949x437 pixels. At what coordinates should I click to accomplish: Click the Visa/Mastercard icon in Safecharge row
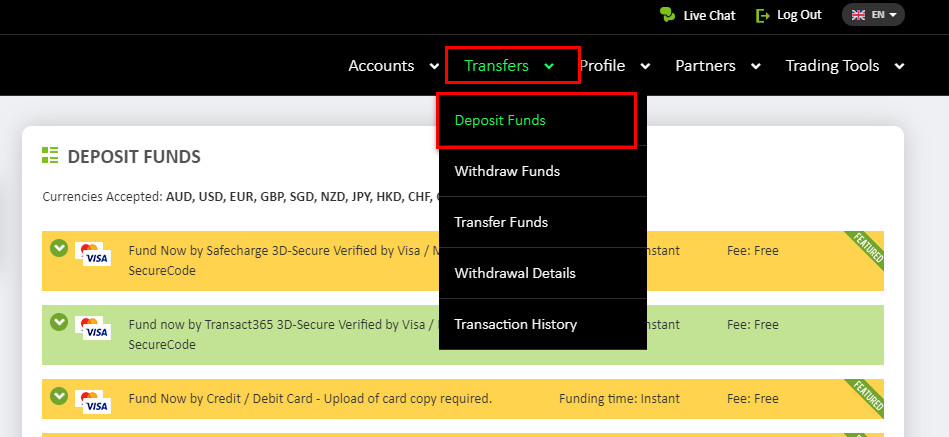tap(93, 254)
